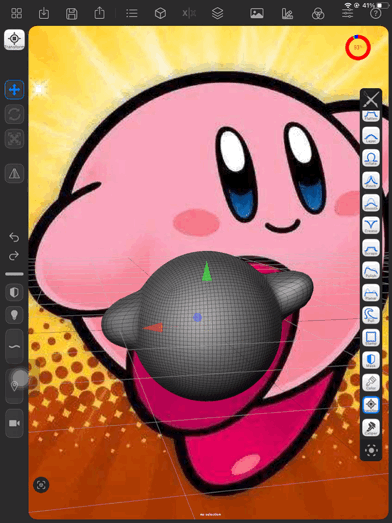Open the background image menu icon

pyautogui.click(x=257, y=13)
